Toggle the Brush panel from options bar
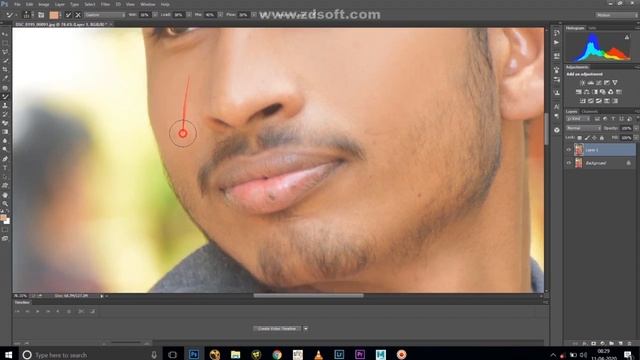 point(41,15)
